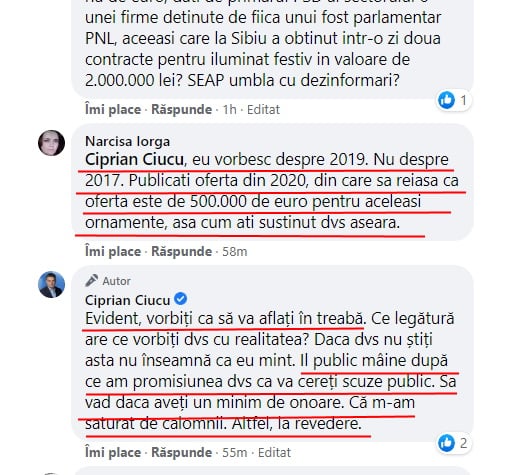Click 'Răspunde' under Ciprian Ciucu's reply
Viewport: 515px width, 475px height.
182,452
